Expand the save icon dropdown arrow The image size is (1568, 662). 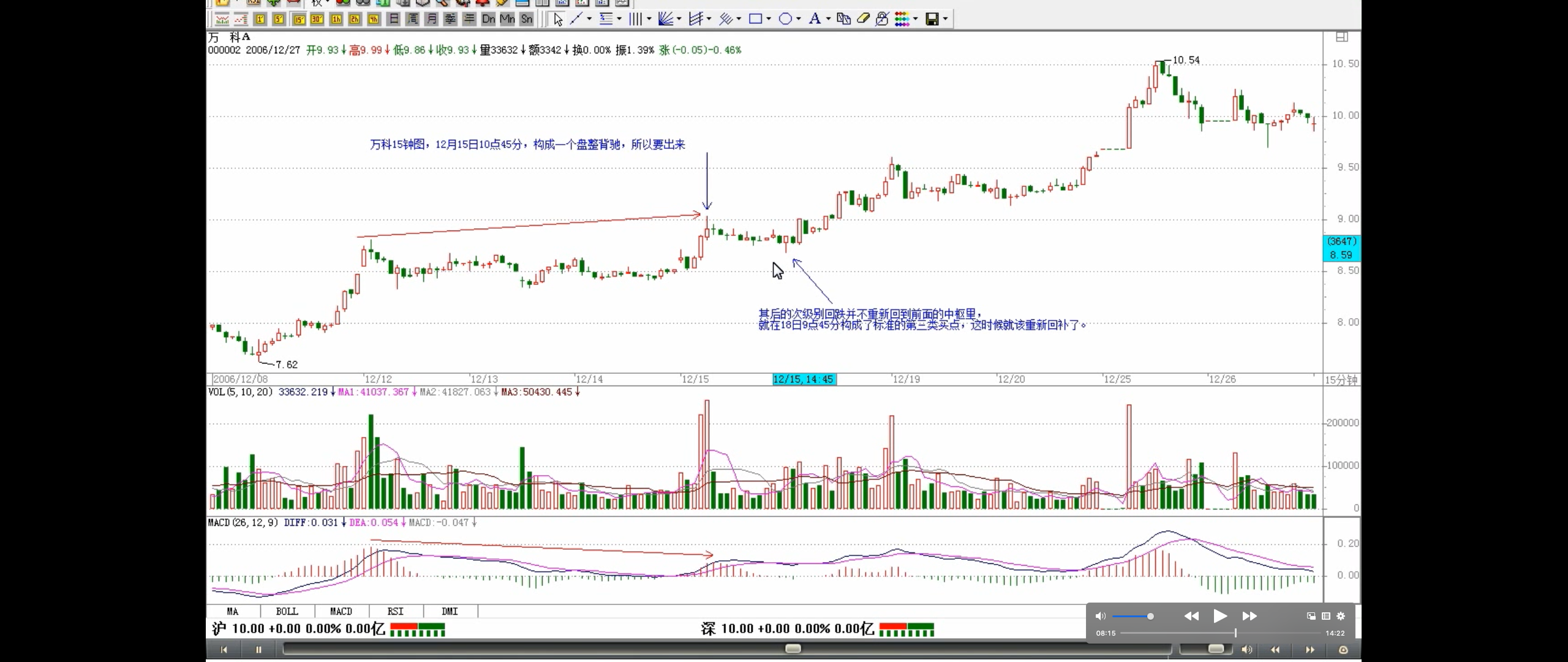(x=945, y=19)
